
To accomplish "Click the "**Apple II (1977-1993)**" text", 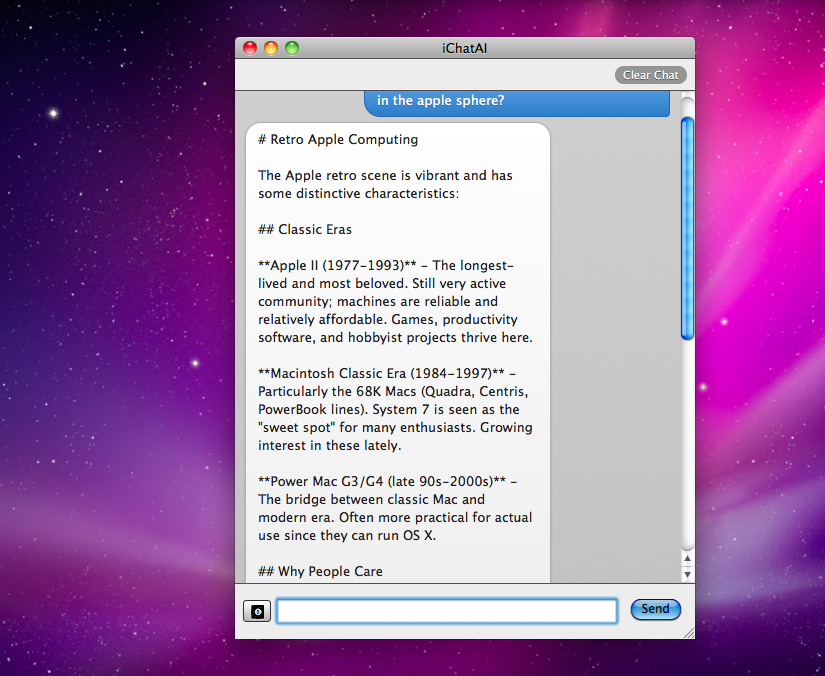I will (337, 265).
